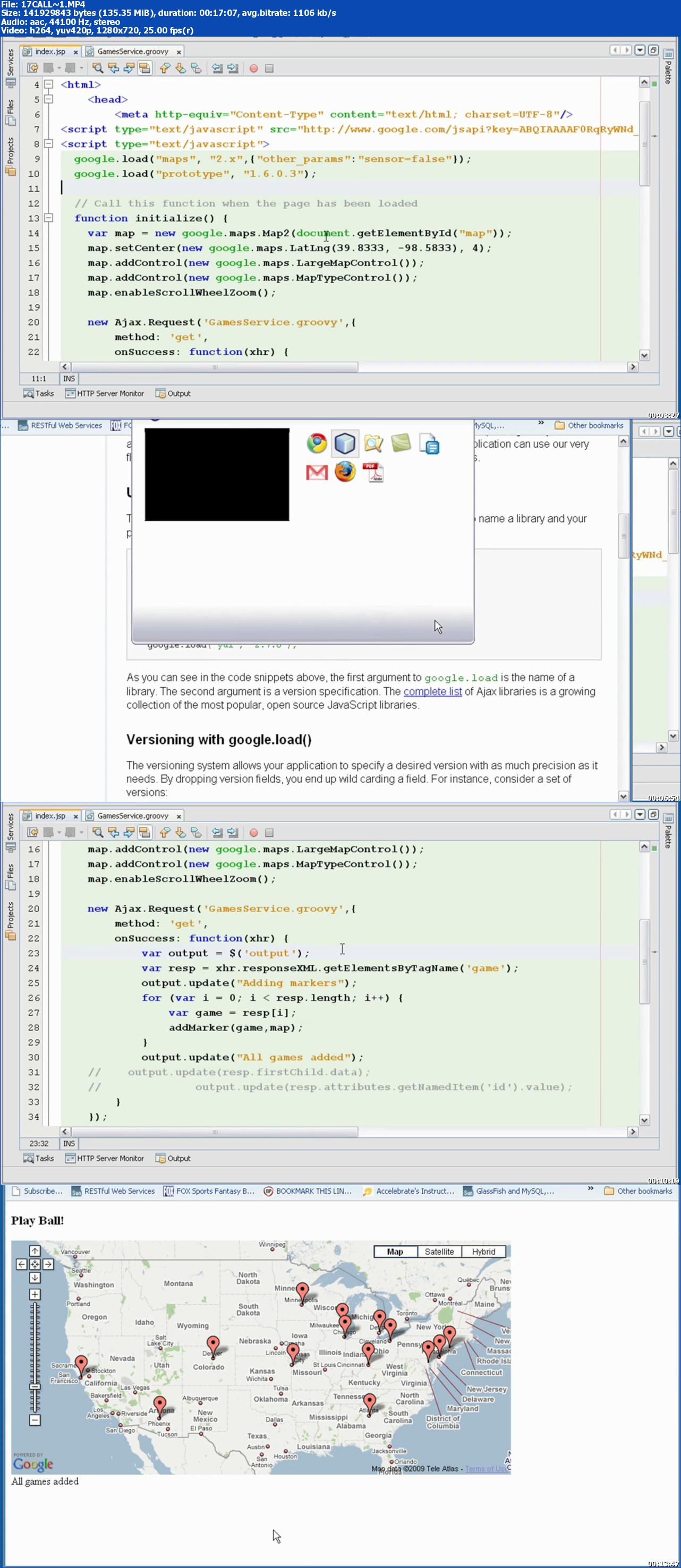Toggle Bookmark icon in 00:03:27 editor toolbar
This screenshot has height=1568, width=681.
pos(196,68)
